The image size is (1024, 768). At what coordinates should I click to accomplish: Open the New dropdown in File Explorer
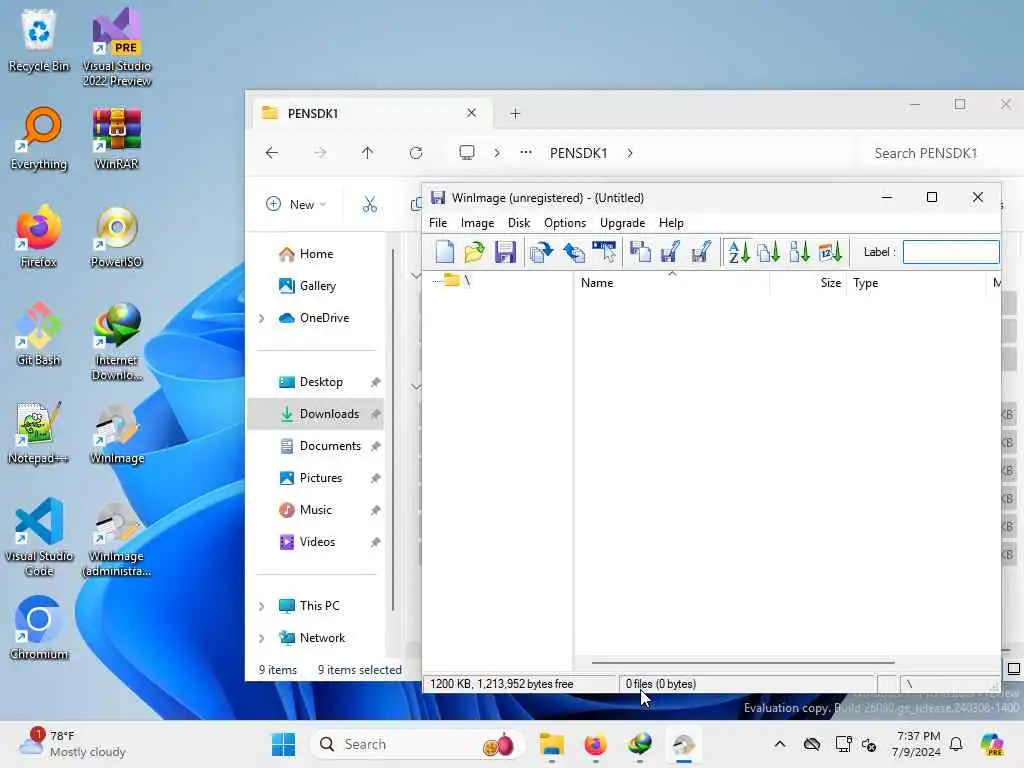point(296,204)
